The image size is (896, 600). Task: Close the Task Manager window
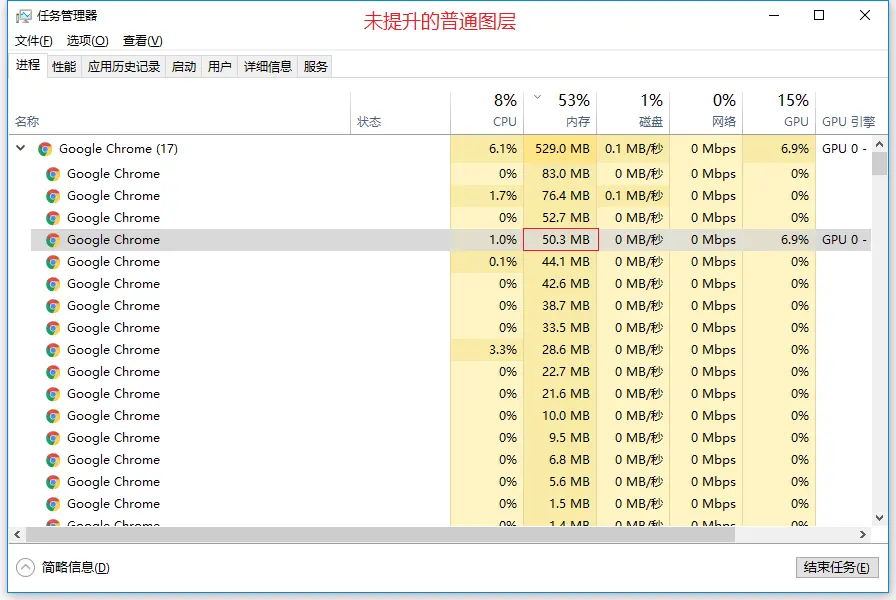coord(865,15)
